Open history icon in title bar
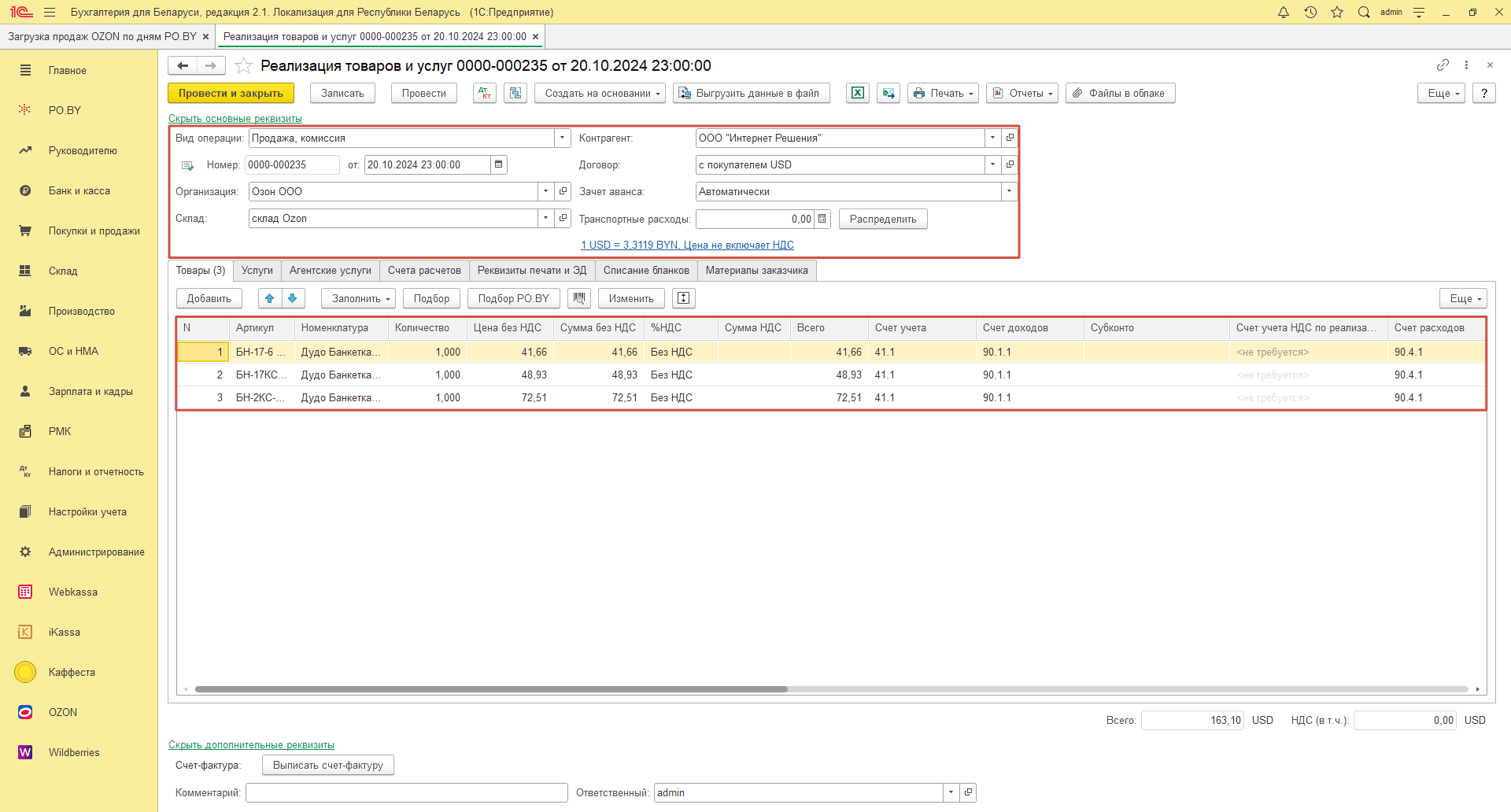 click(1310, 12)
